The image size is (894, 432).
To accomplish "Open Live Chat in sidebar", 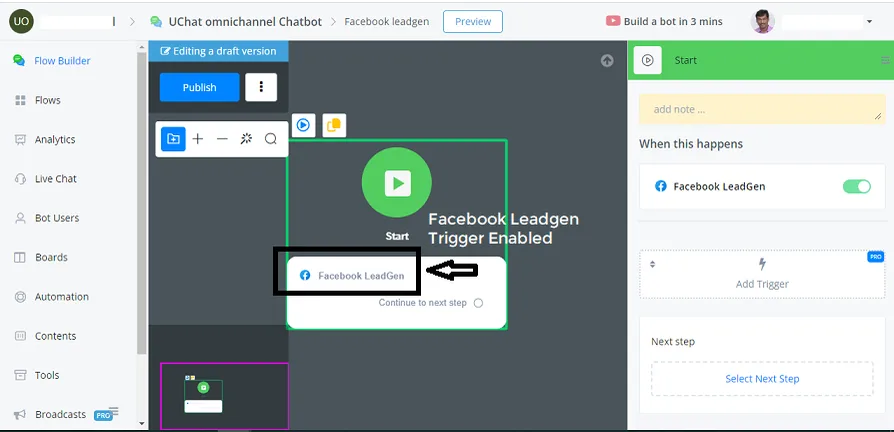I will (x=56, y=179).
